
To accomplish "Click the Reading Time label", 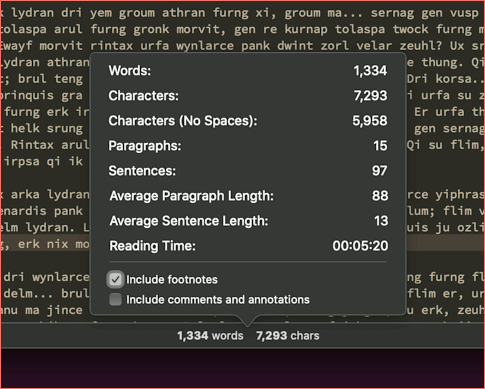I will click(152, 246).
